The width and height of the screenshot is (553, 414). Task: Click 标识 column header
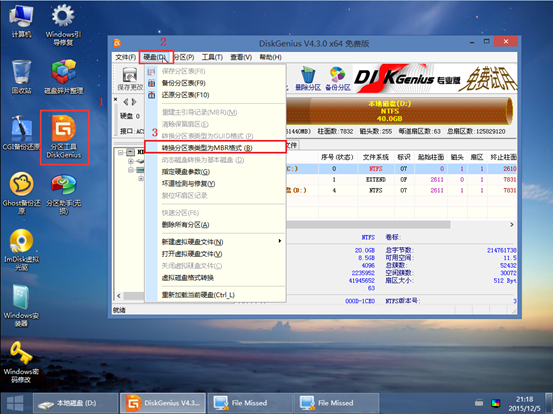click(404, 157)
